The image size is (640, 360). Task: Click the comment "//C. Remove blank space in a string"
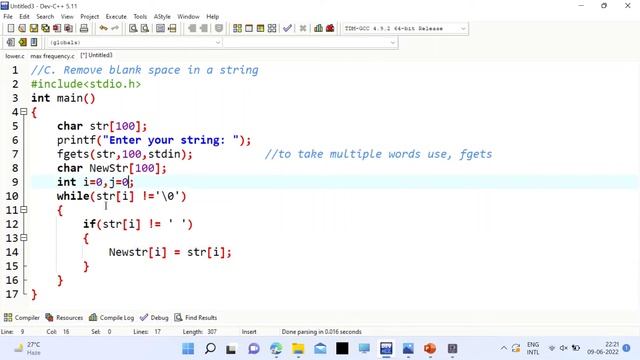[x=144, y=70]
